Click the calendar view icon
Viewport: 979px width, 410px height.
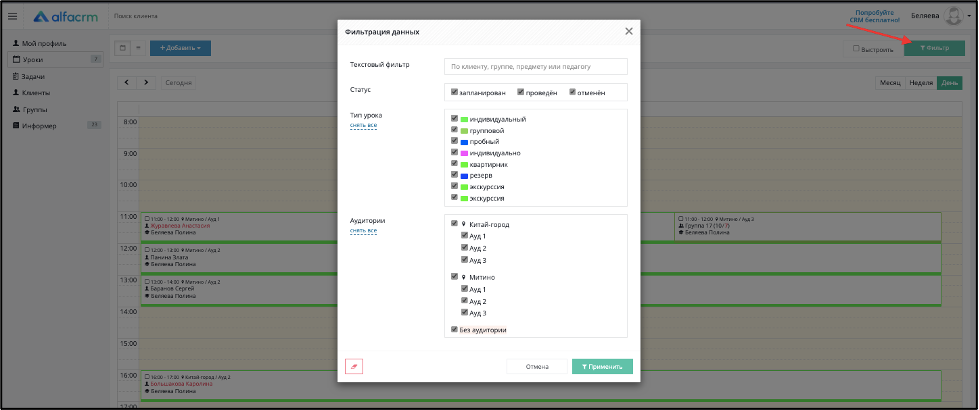point(123,48)
